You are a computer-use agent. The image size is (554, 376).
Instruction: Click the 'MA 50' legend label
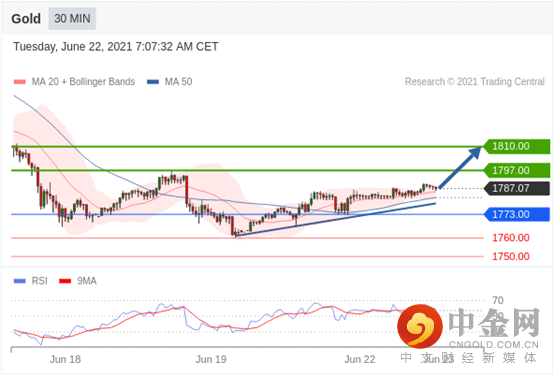pyautogui.click(x=178, y=82)
